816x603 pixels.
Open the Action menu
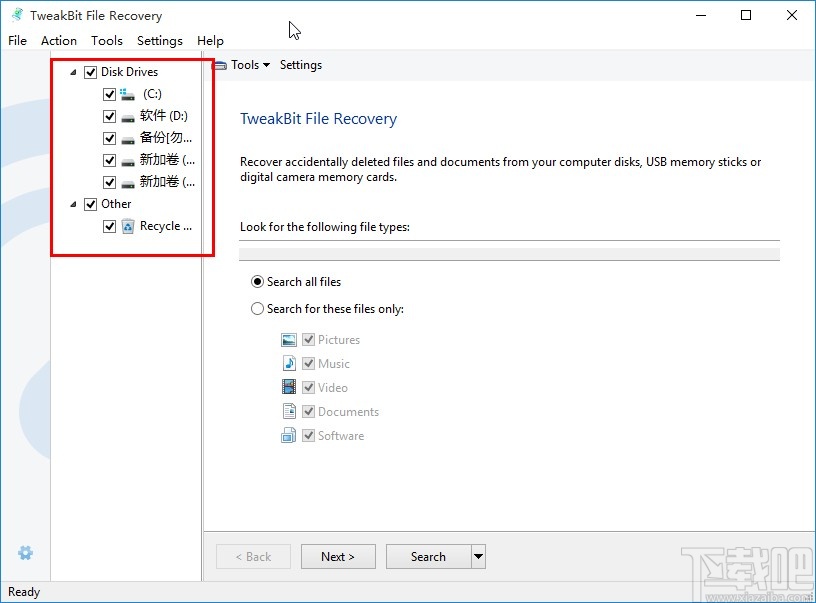click(59, 41)
